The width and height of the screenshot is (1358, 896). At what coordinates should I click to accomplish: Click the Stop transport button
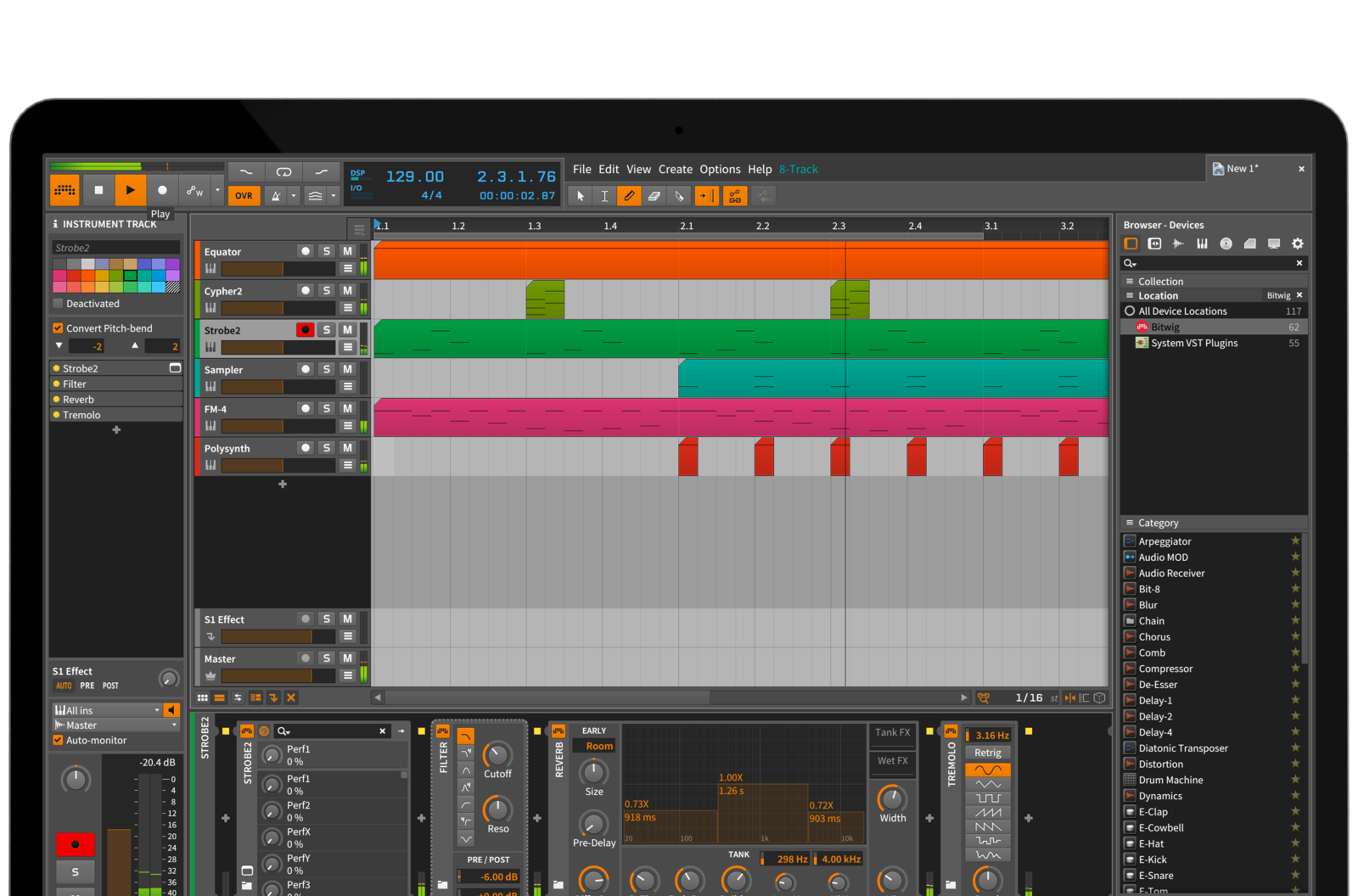(x=98, y=190)
